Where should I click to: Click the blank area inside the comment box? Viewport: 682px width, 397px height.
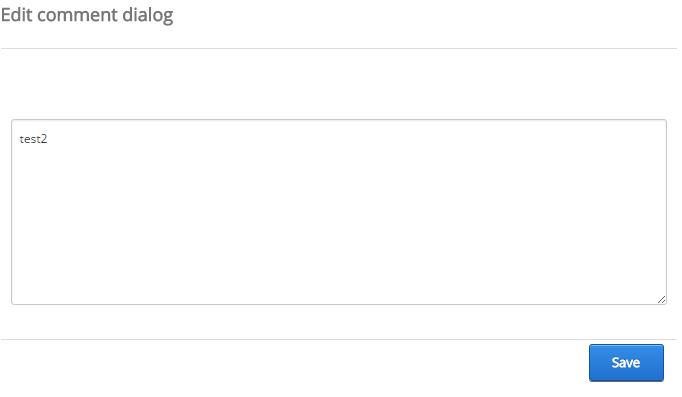tap(339, 217)
